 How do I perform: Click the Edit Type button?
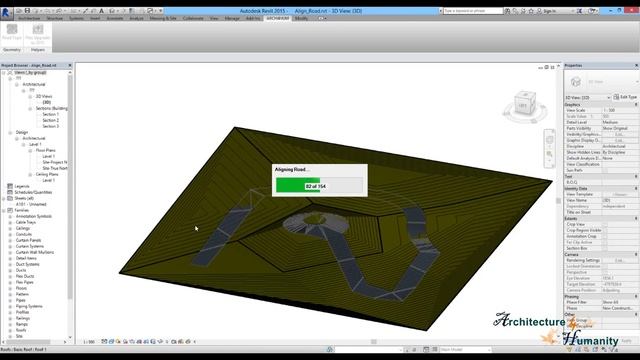pyautogui.click(x=625, y=97)
